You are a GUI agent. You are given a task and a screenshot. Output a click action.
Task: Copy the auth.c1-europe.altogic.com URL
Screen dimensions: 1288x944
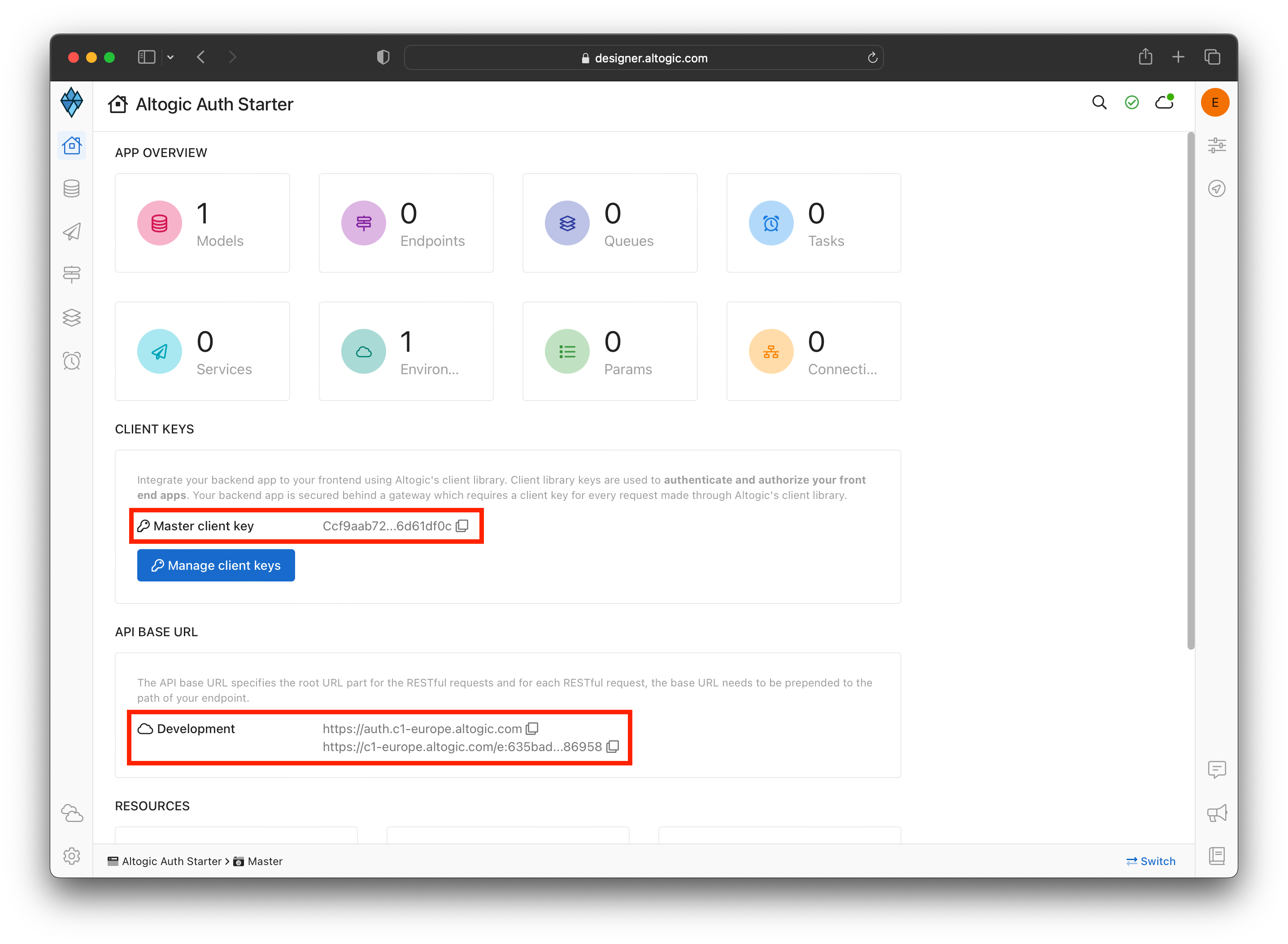(x=532, y=729)
